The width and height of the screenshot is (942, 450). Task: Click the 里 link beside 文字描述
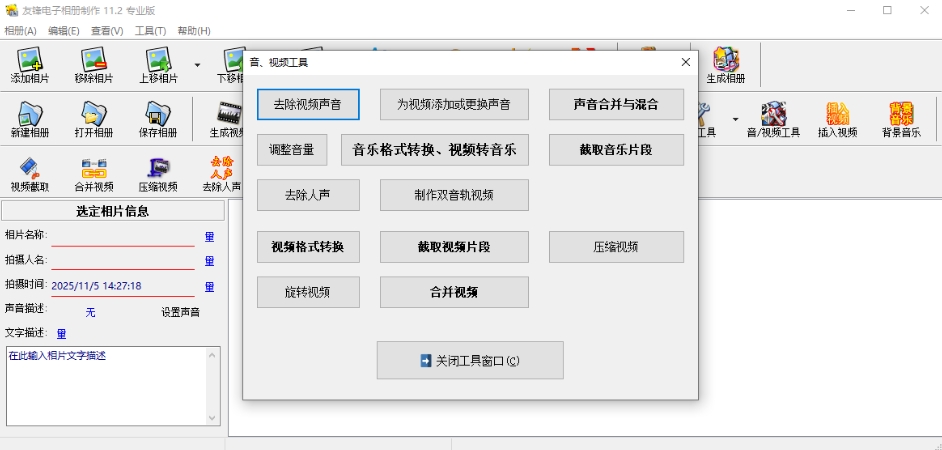pyautogui.click(x=61, y=334)
